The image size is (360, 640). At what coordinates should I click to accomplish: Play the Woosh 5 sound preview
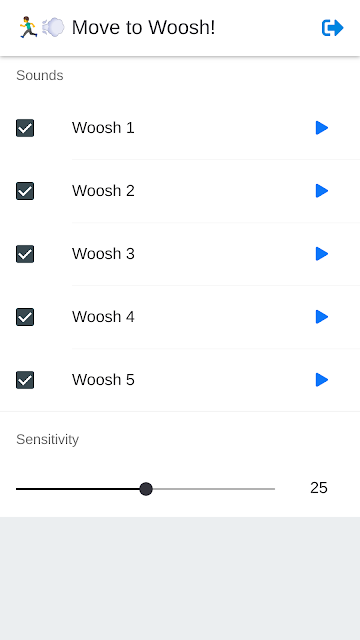click(x=322, y=380)
